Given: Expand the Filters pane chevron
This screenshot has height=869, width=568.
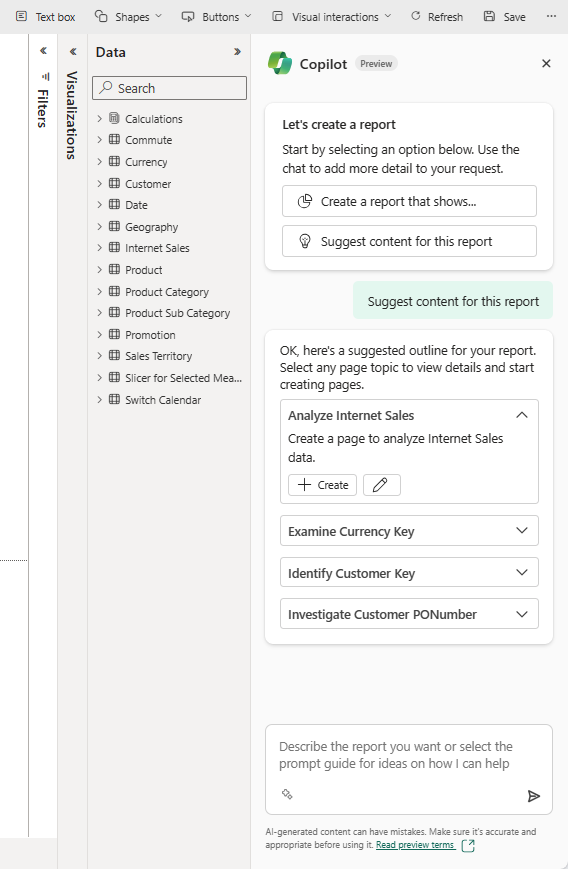Looking at the screenshot, I should coord(43,51).
